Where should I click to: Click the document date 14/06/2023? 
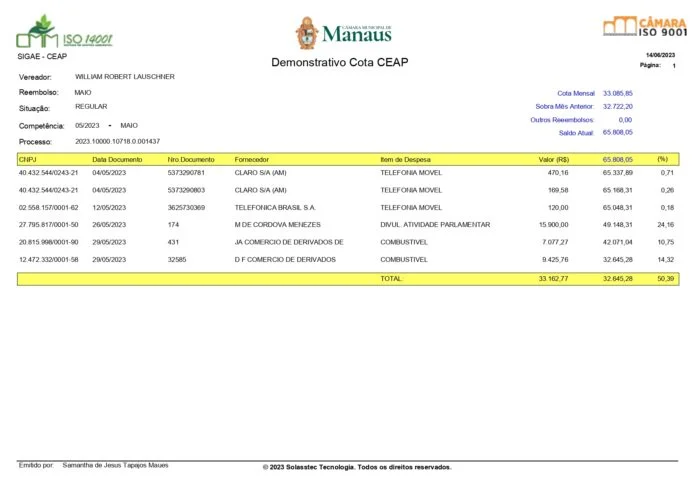point(660,54)
